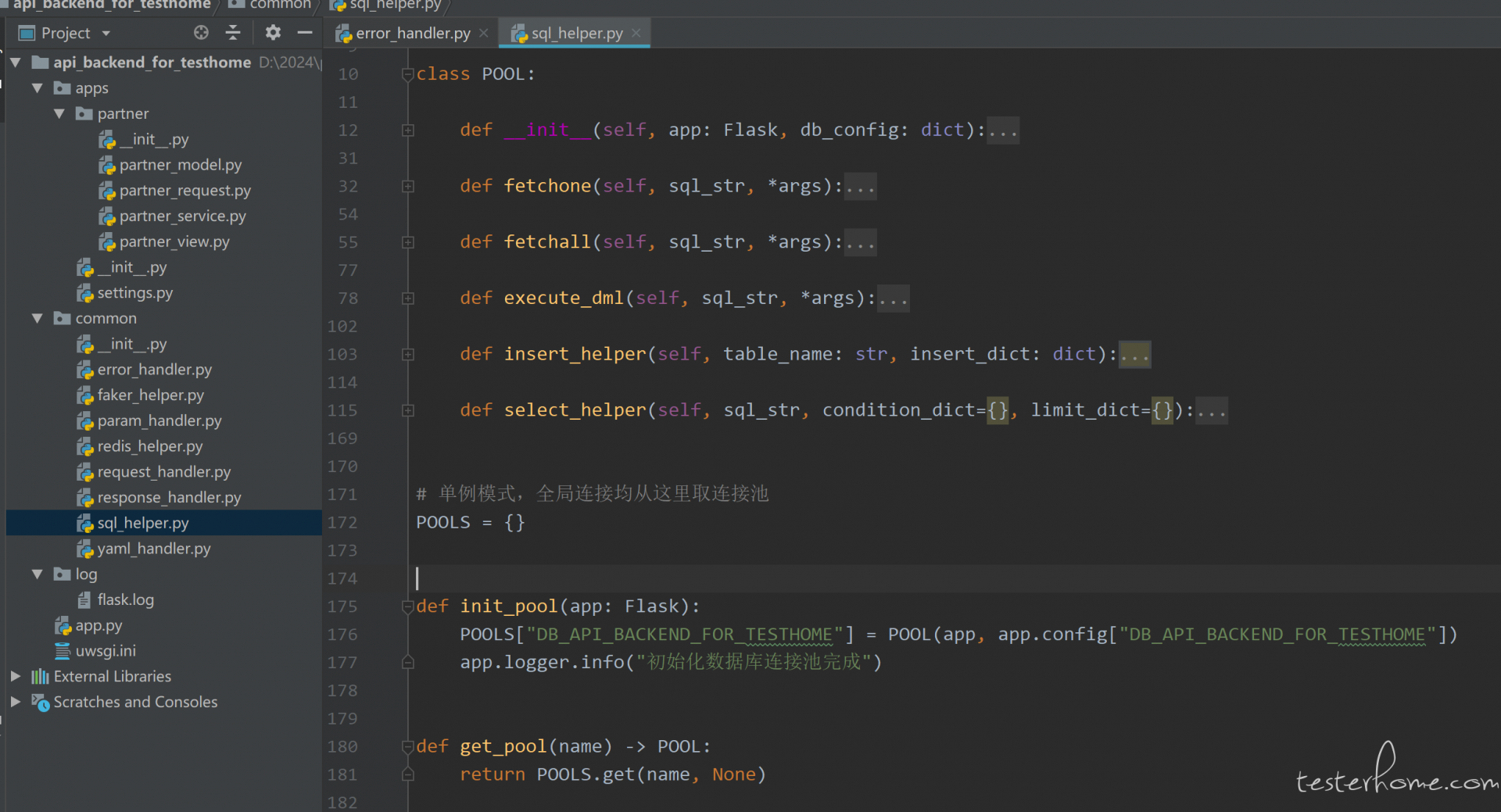Collapse the get_pool function fold

(407, 747)
